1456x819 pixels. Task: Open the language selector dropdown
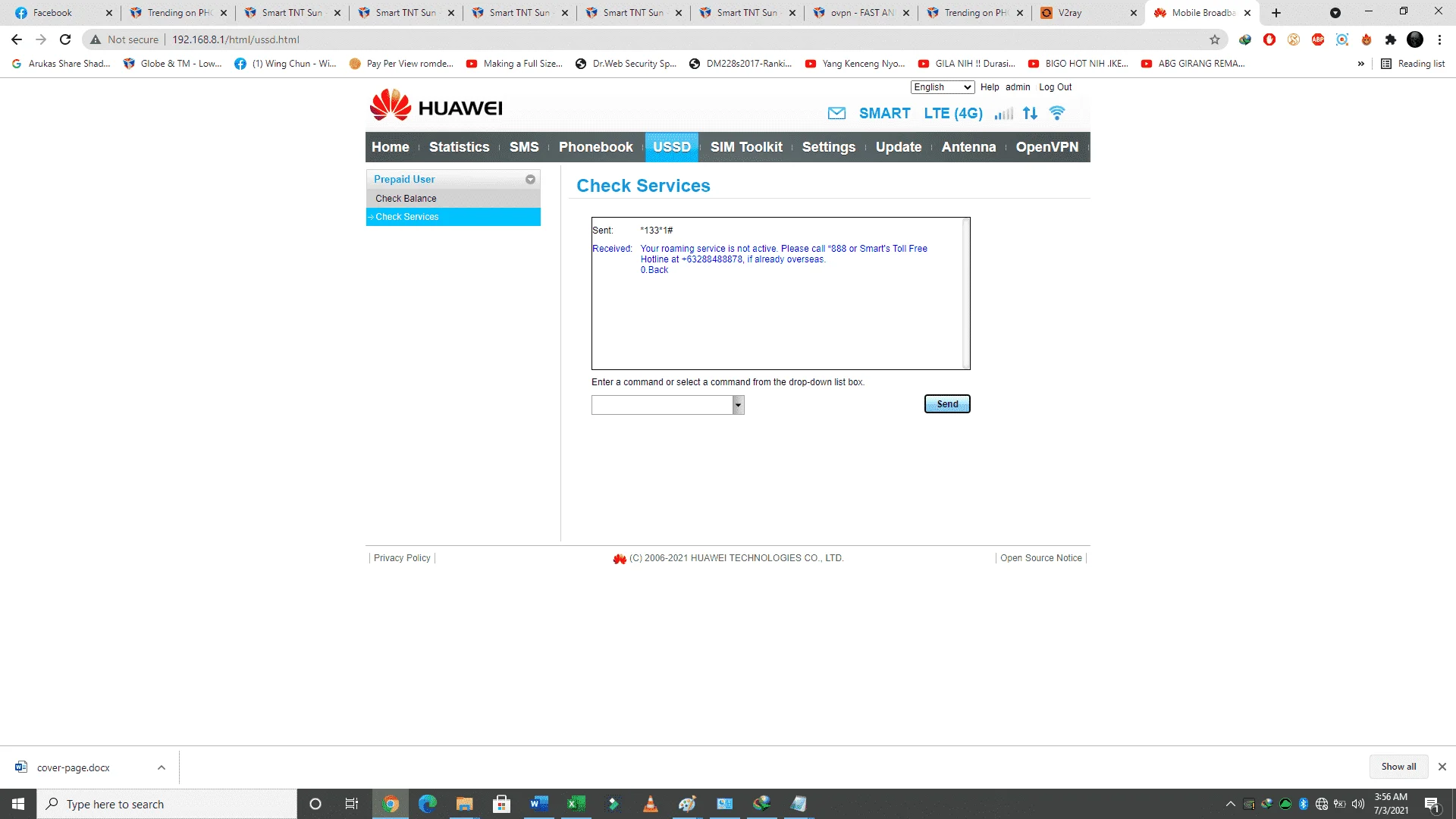point(943,87)
